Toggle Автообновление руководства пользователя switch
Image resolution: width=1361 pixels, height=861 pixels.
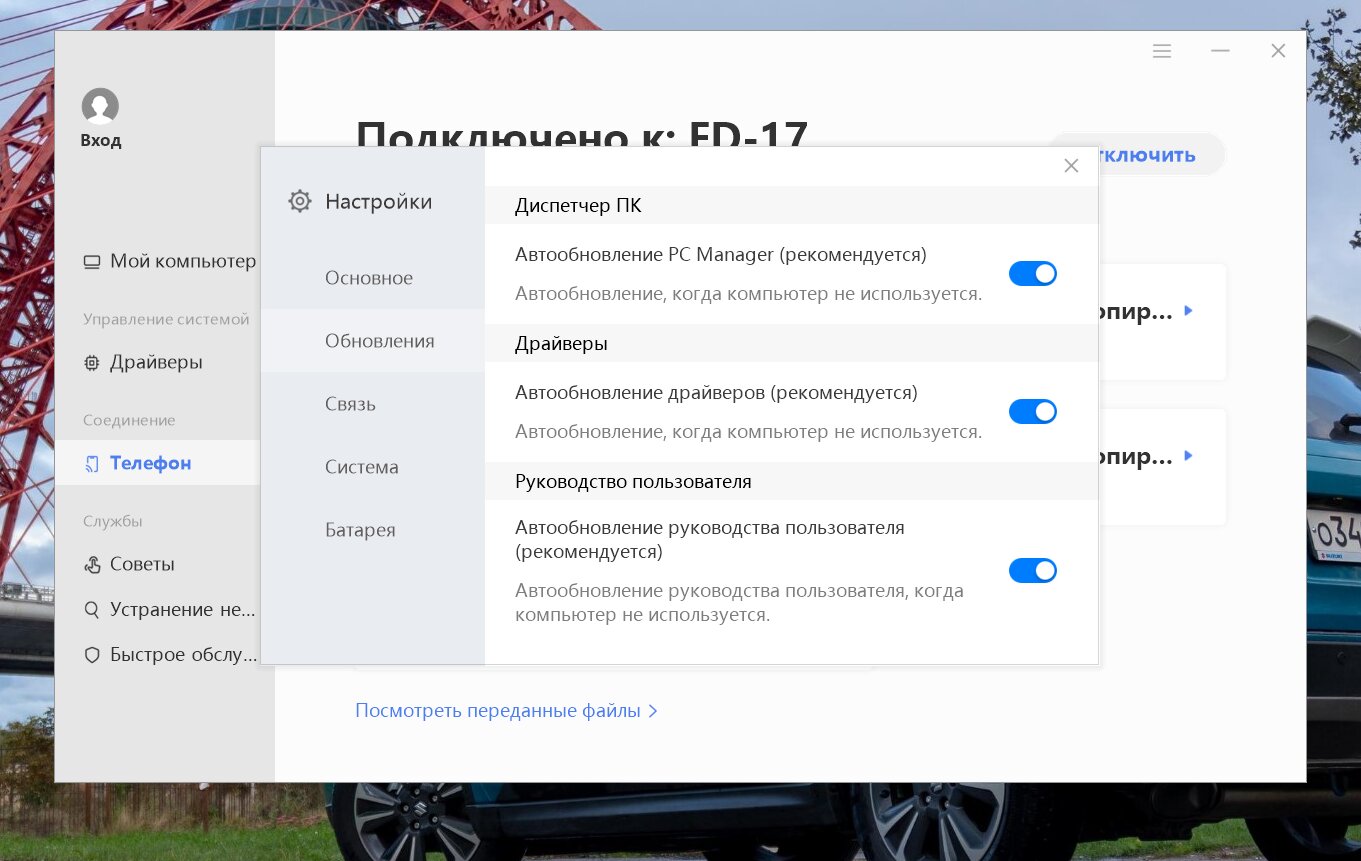[1033, 571]
